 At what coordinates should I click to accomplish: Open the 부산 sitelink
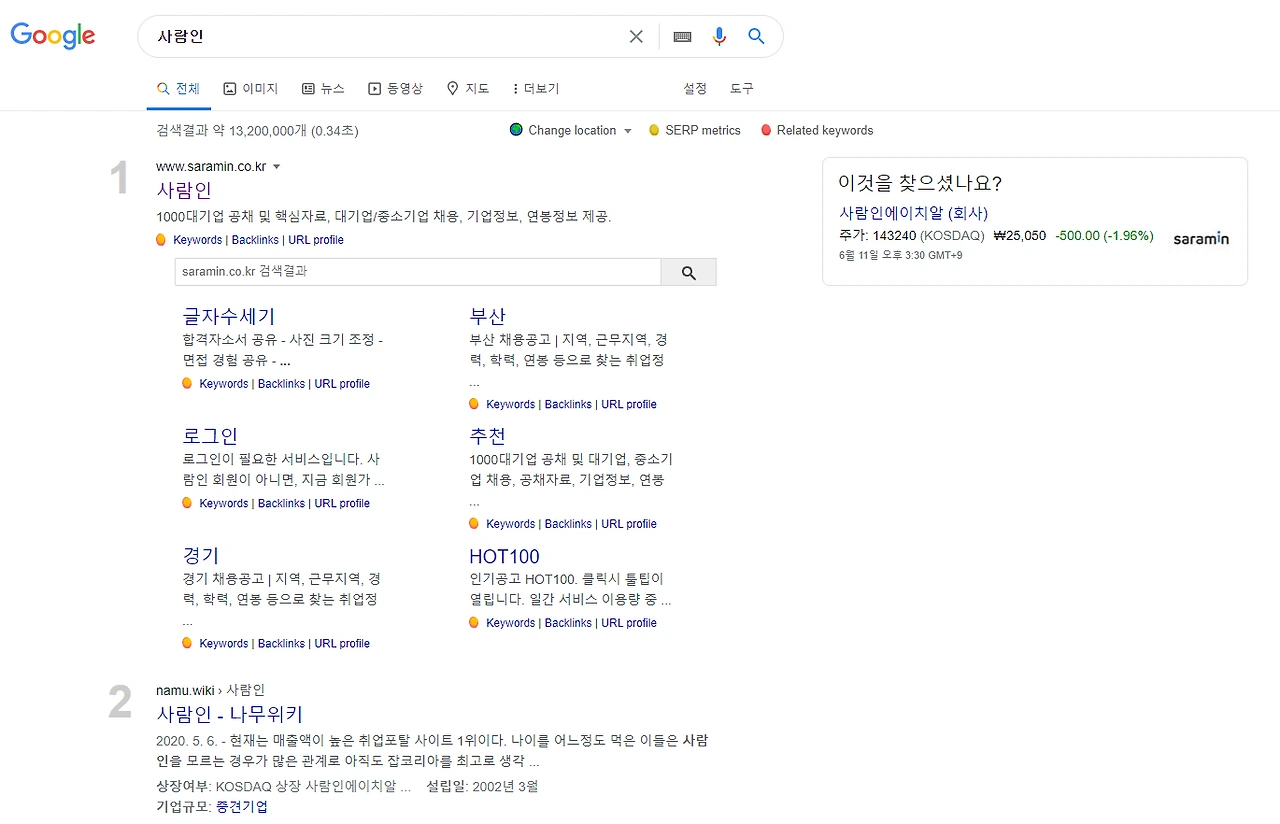488,317
